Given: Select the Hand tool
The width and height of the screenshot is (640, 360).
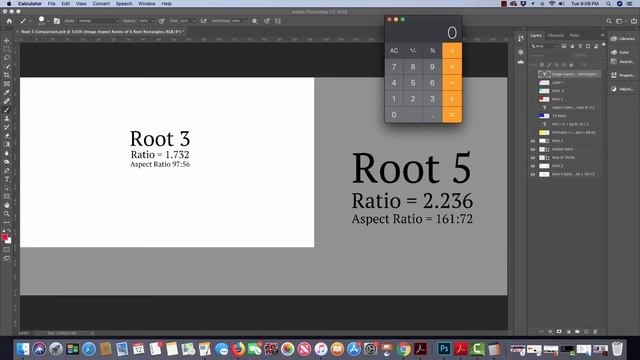Looking at the screenshot, I should (x=7, y=205).
